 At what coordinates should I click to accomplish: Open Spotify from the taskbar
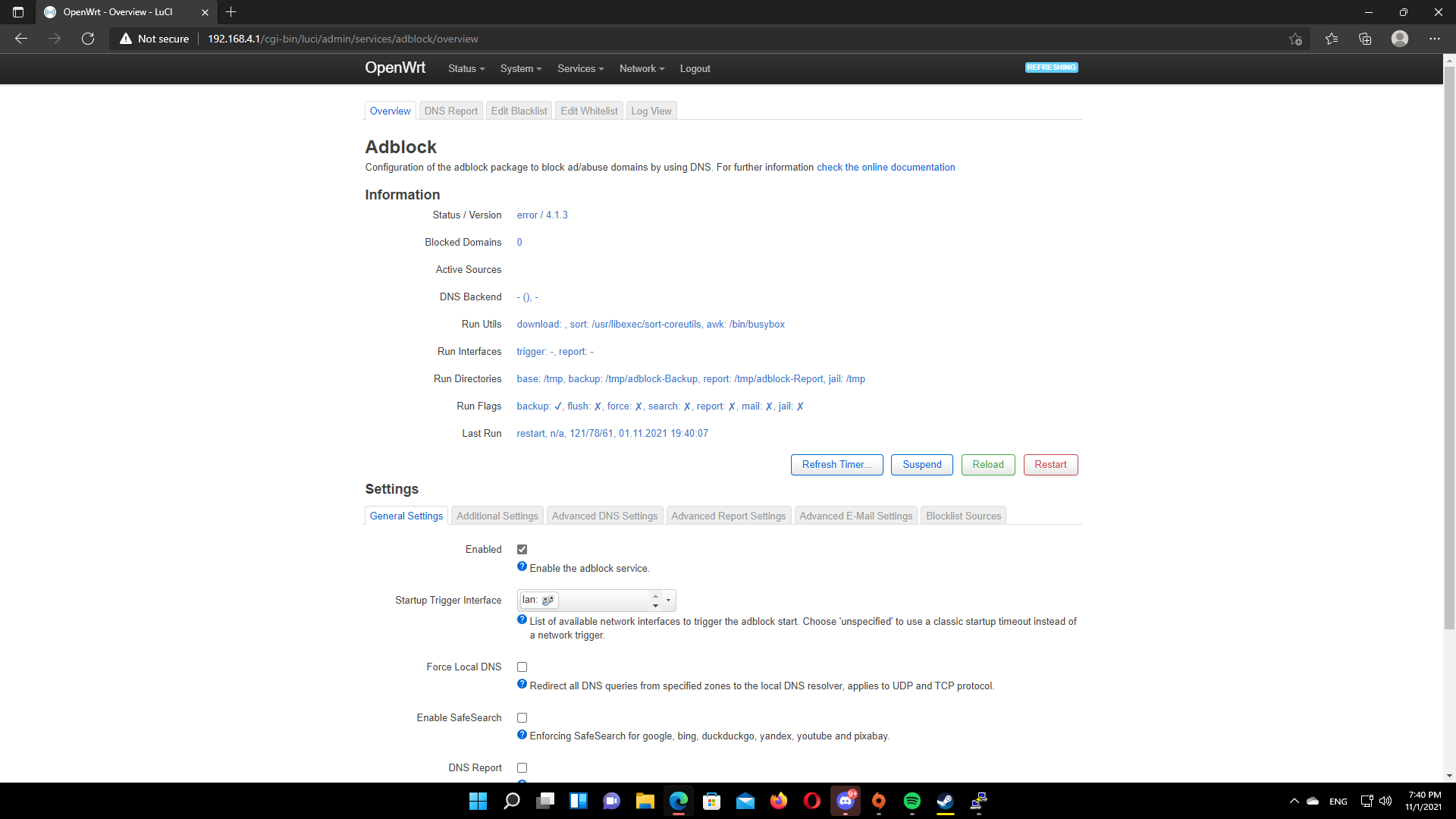tap(912, 801)
